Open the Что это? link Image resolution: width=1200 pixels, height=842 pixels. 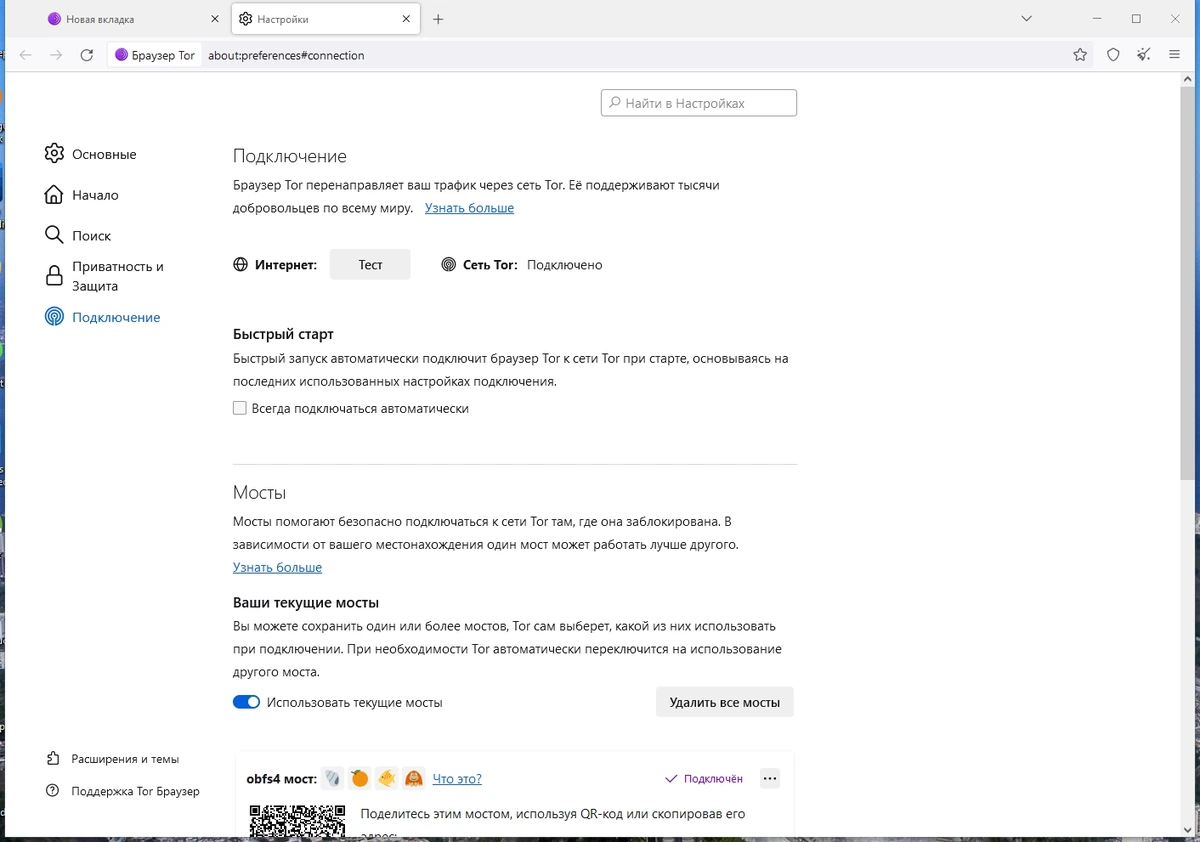click(457, 778)
